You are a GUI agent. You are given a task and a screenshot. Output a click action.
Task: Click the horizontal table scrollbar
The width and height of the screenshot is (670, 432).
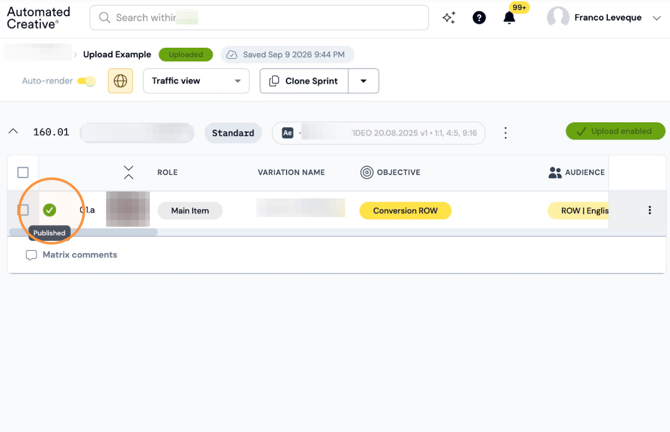click(x=83, y=232)
